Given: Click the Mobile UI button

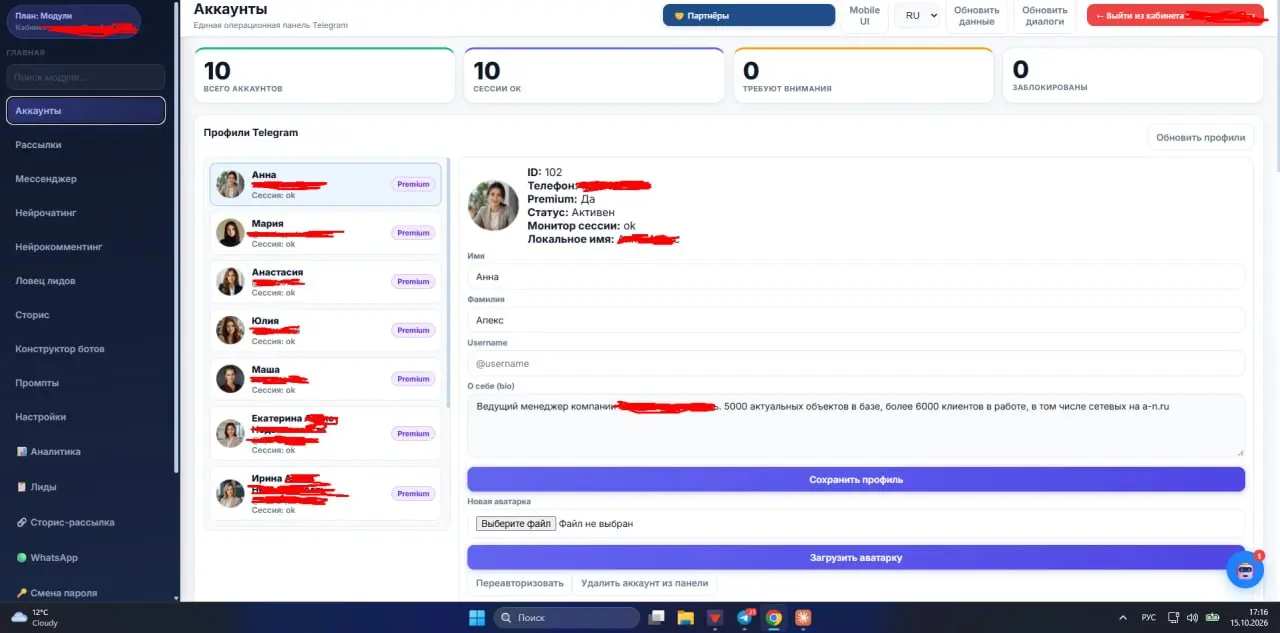Looking at the screenshot, I should (x=865, y=16).
